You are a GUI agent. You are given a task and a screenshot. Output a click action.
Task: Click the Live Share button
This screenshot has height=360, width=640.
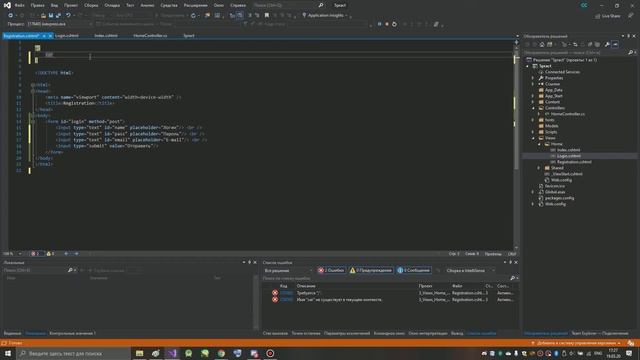(608, 16)
